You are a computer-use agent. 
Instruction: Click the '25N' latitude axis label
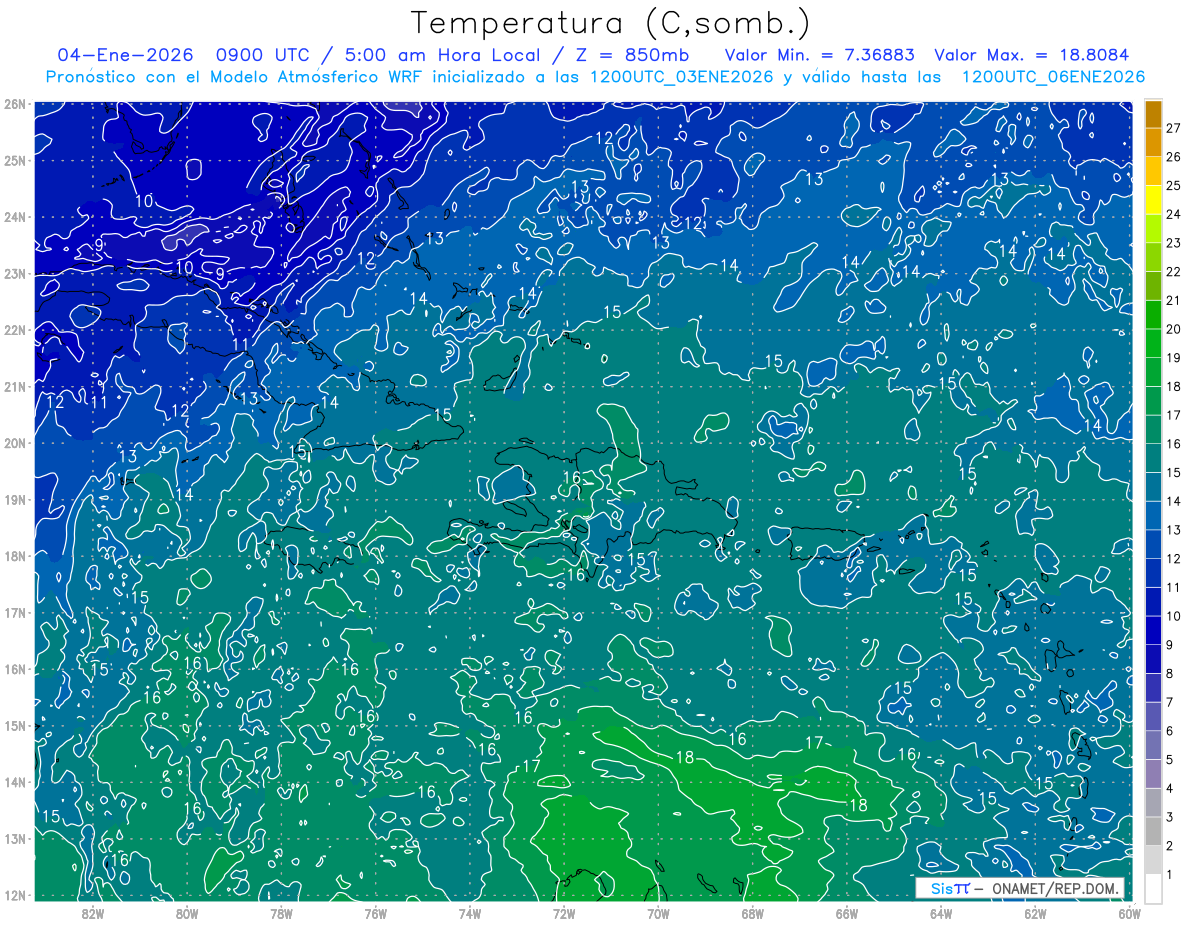tap(14, 160)
